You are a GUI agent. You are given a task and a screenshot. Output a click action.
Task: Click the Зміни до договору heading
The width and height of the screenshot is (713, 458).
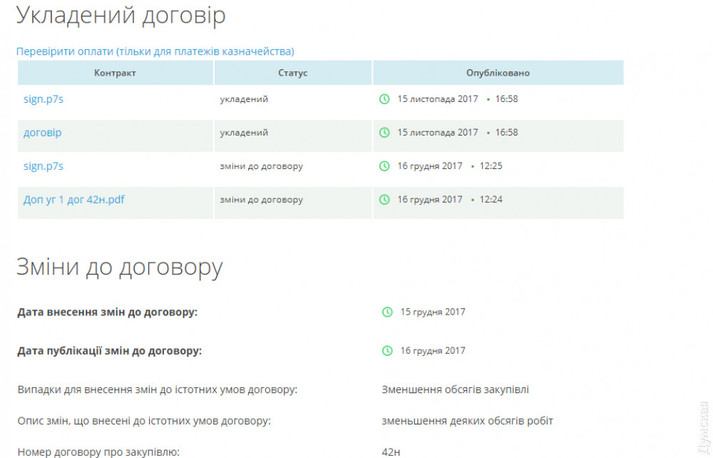coord(119,267)
